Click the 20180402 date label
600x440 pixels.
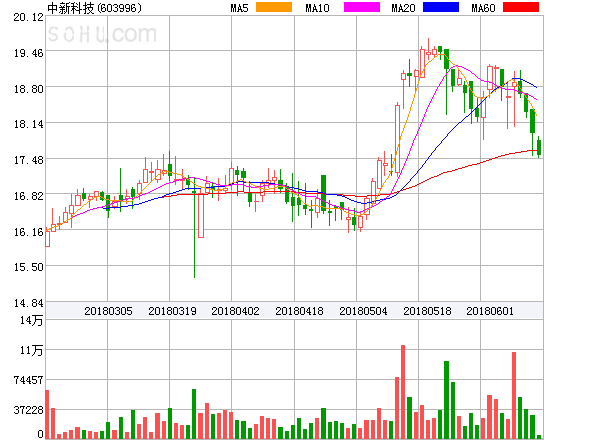235,311
